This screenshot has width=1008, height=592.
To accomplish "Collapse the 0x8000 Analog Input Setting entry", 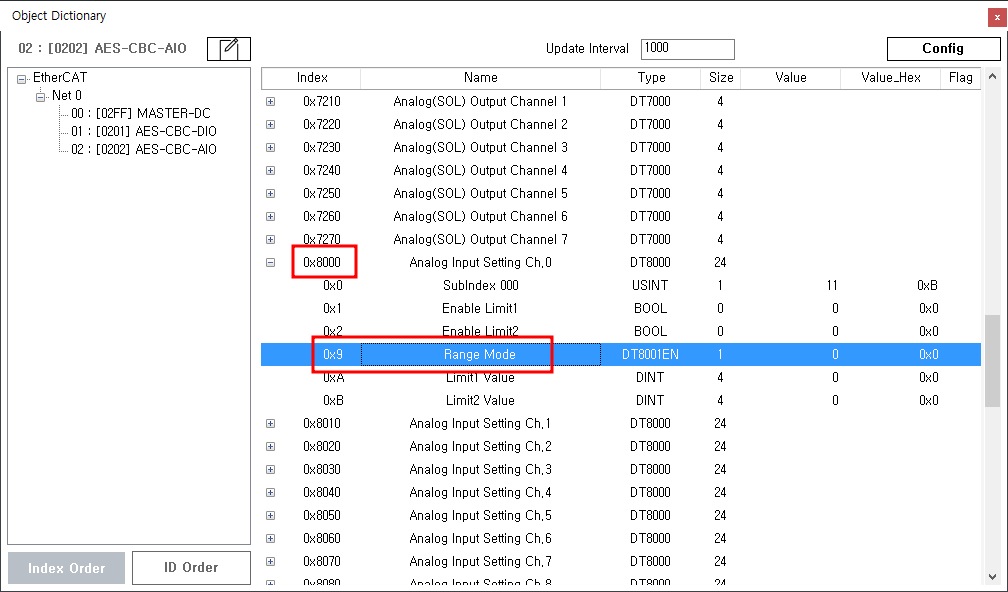I will pyautogui.click(x=270, y=263).
